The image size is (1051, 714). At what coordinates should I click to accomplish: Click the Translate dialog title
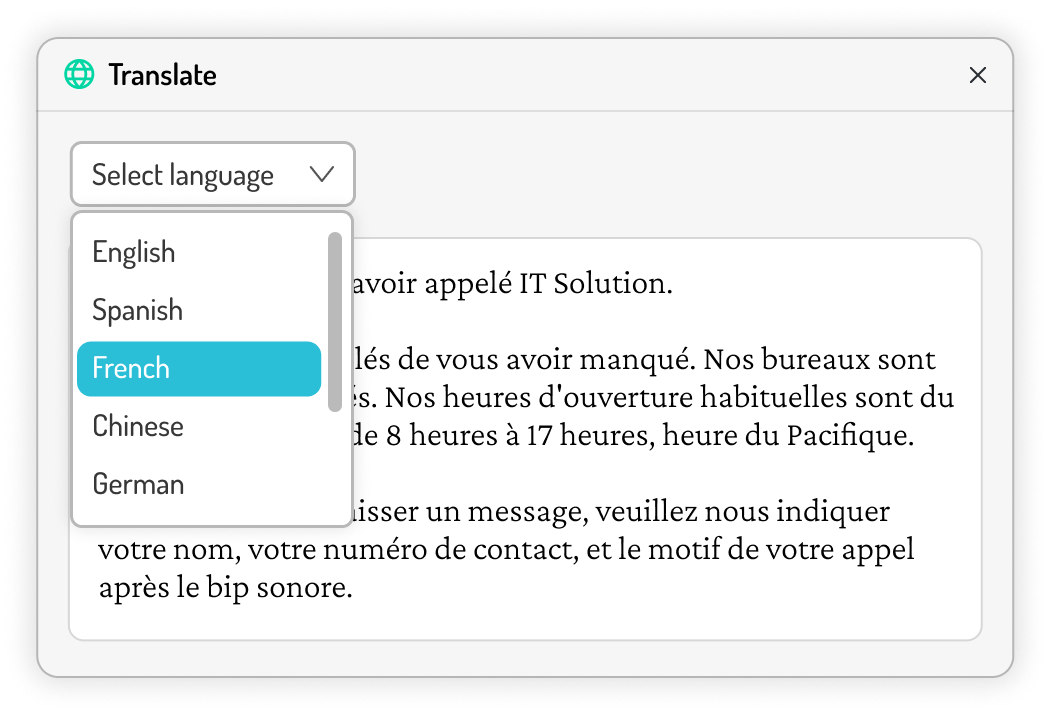coord(165,74)
